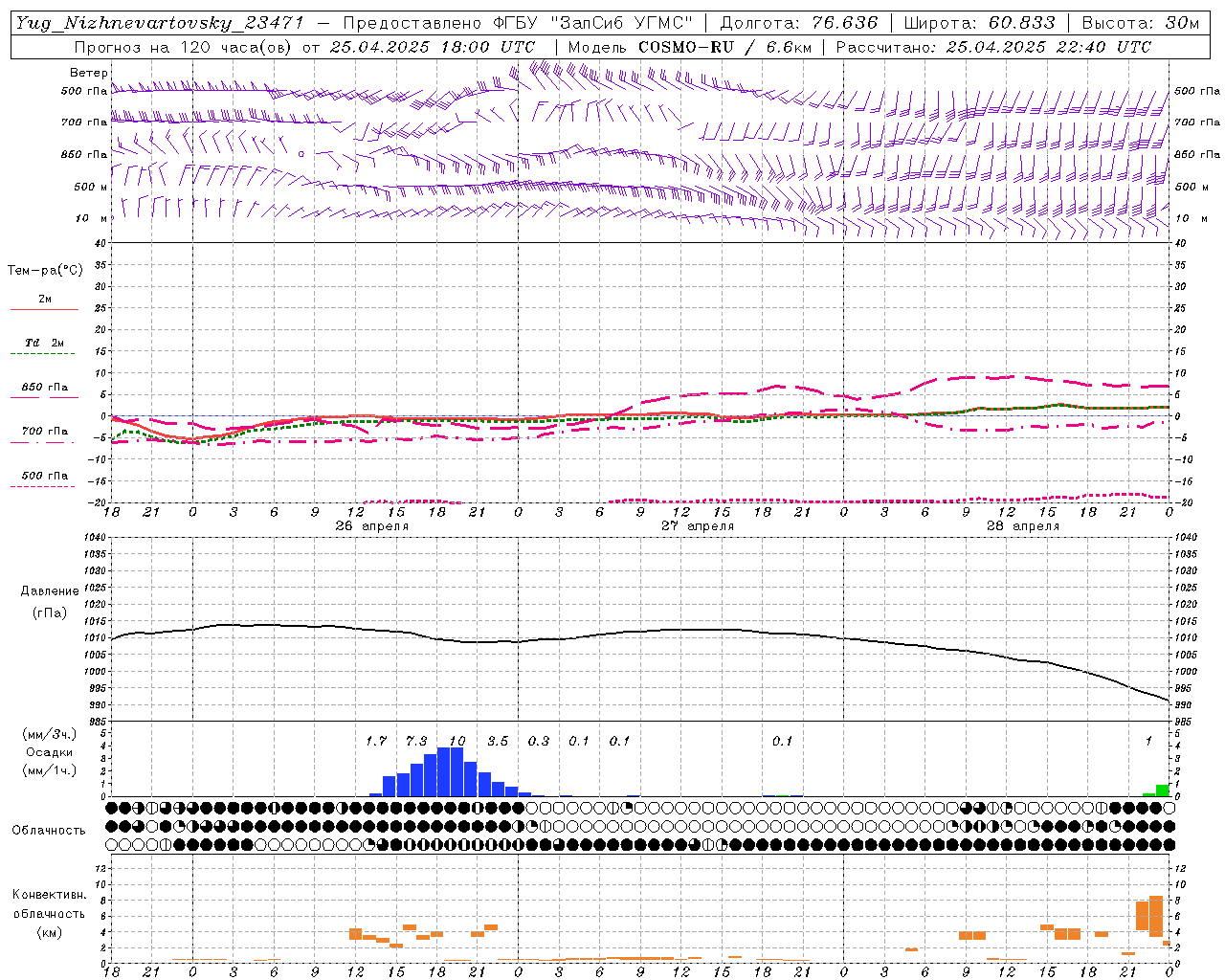Click the station title Yug_Nizhnevartovsky_23471

click(159, 23)
